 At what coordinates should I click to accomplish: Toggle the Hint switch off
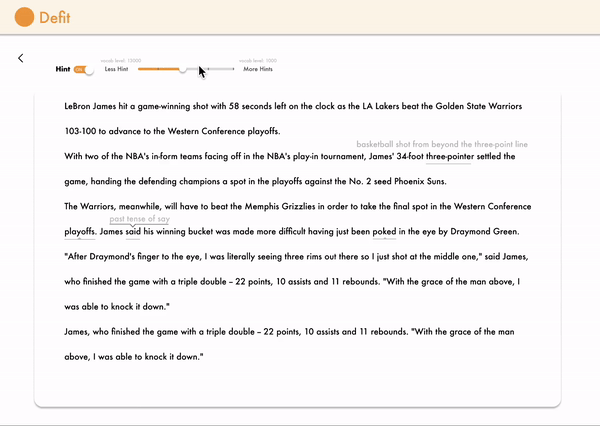84,70
